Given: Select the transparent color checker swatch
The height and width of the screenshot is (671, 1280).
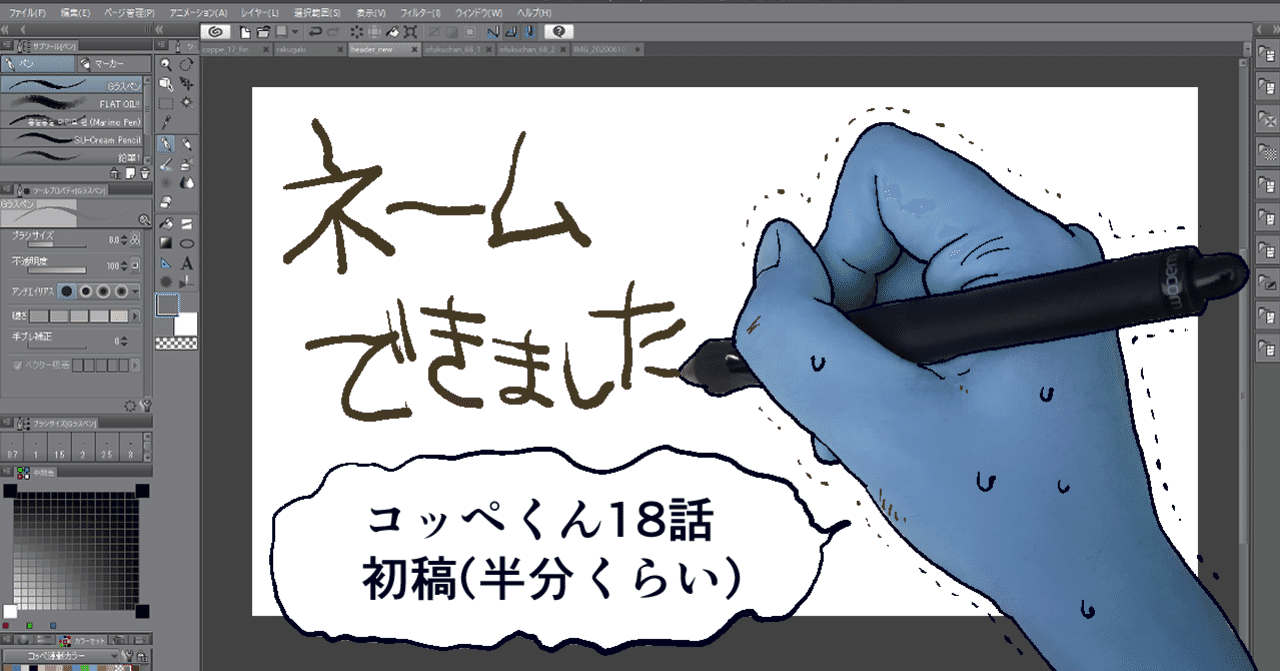Looking at the screenshot, I should pyautogui.click(x=176, y=343).
